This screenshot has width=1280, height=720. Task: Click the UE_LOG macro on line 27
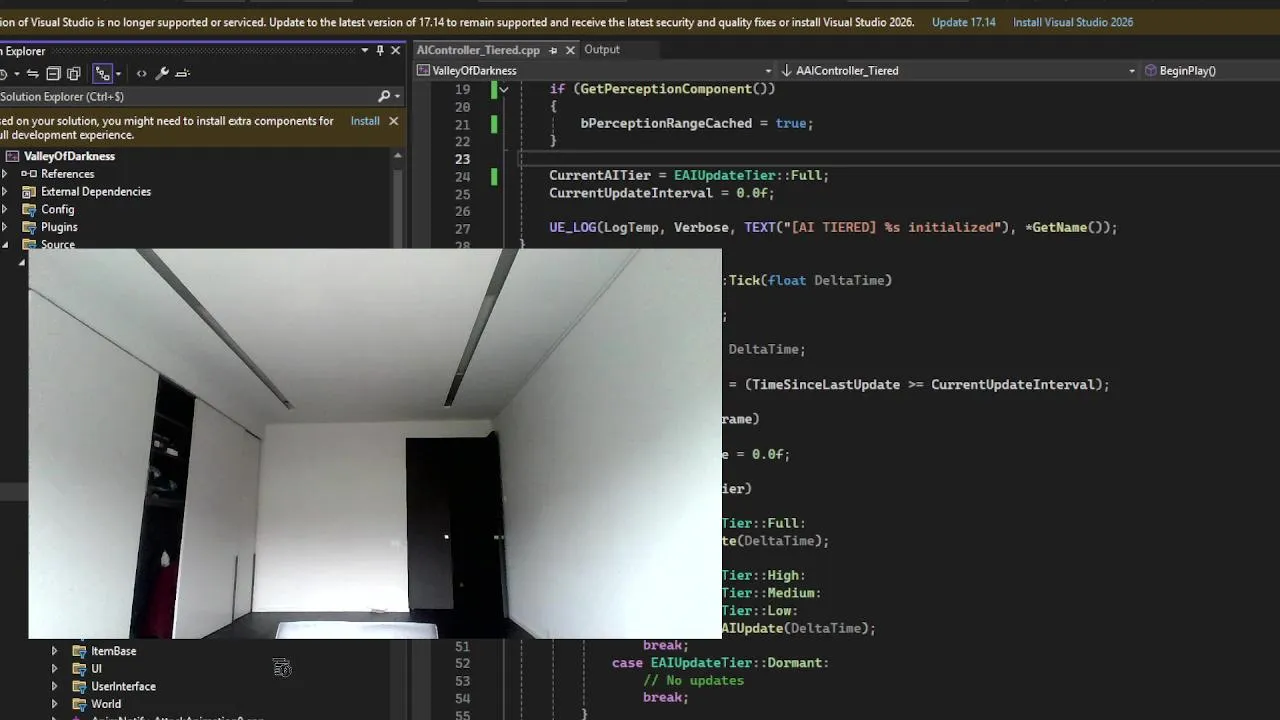[x=572, y=228]
